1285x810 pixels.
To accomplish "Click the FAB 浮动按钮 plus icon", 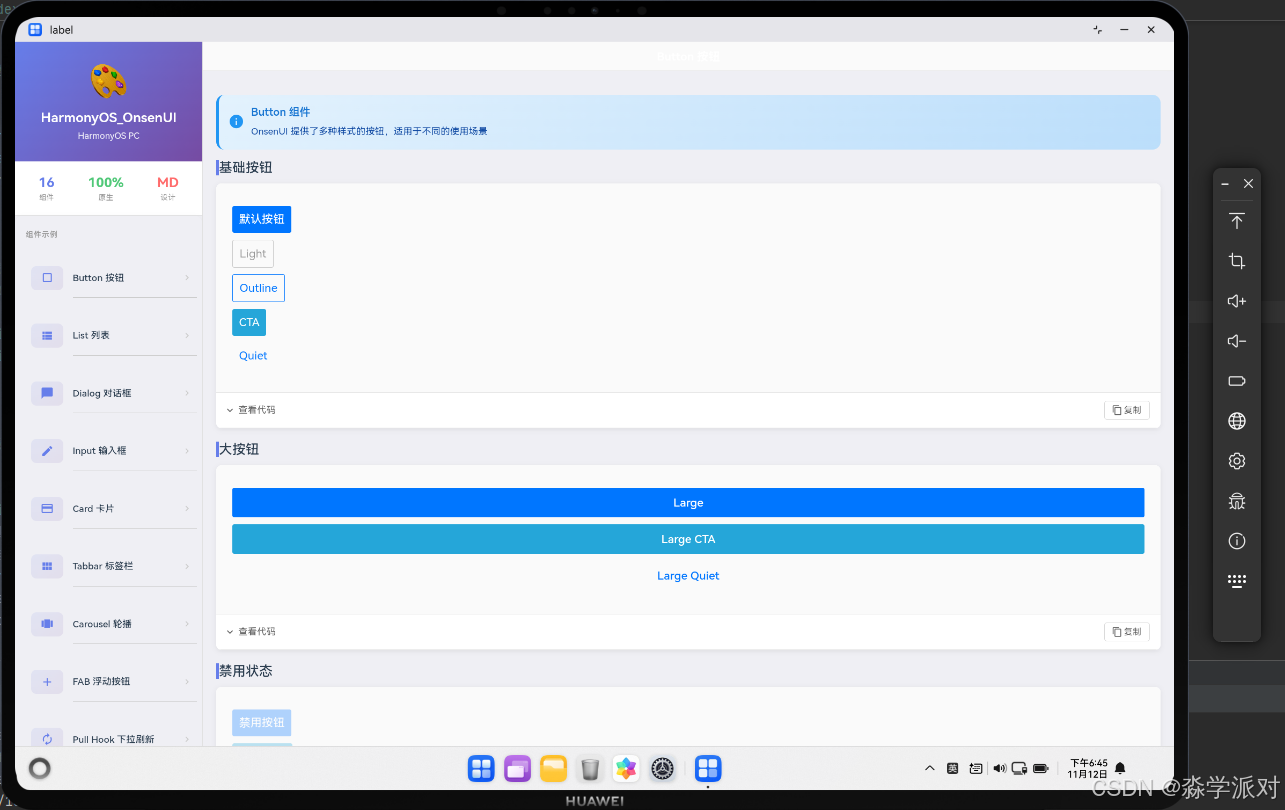I will 47,681.
